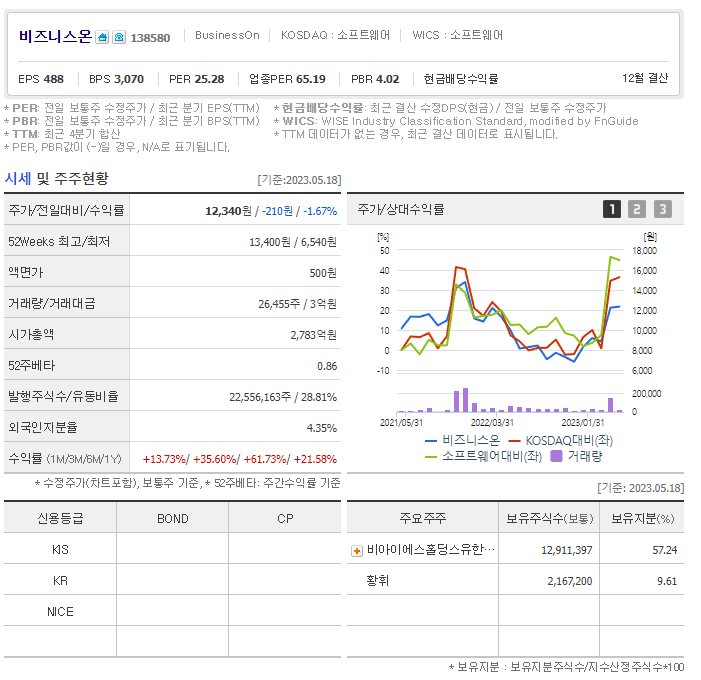Screen dimensions: 701x680
Task: Select ownership percentage 57.24
Action: (x=664, y=550)
